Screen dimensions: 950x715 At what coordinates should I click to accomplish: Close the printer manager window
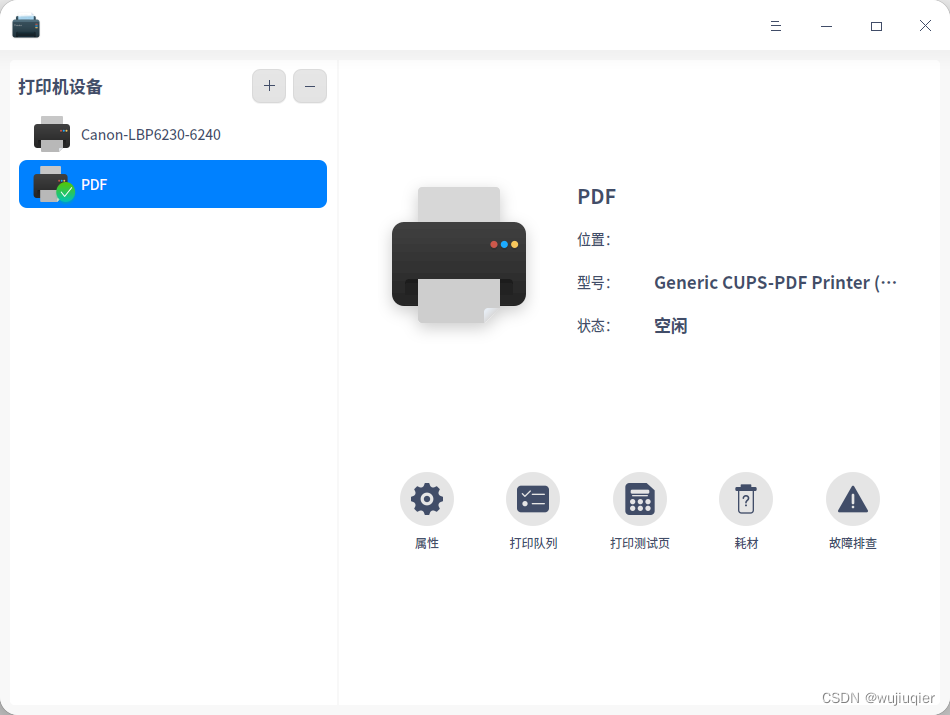click(x=925, y=25)
